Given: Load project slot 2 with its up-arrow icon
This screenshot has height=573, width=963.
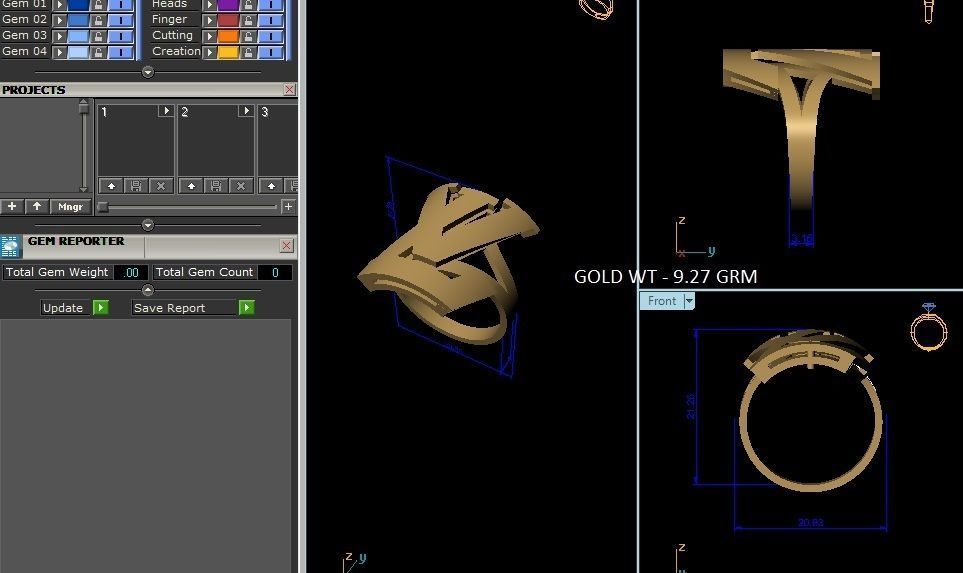Looking at the screenshot, I should coord(191,185).
